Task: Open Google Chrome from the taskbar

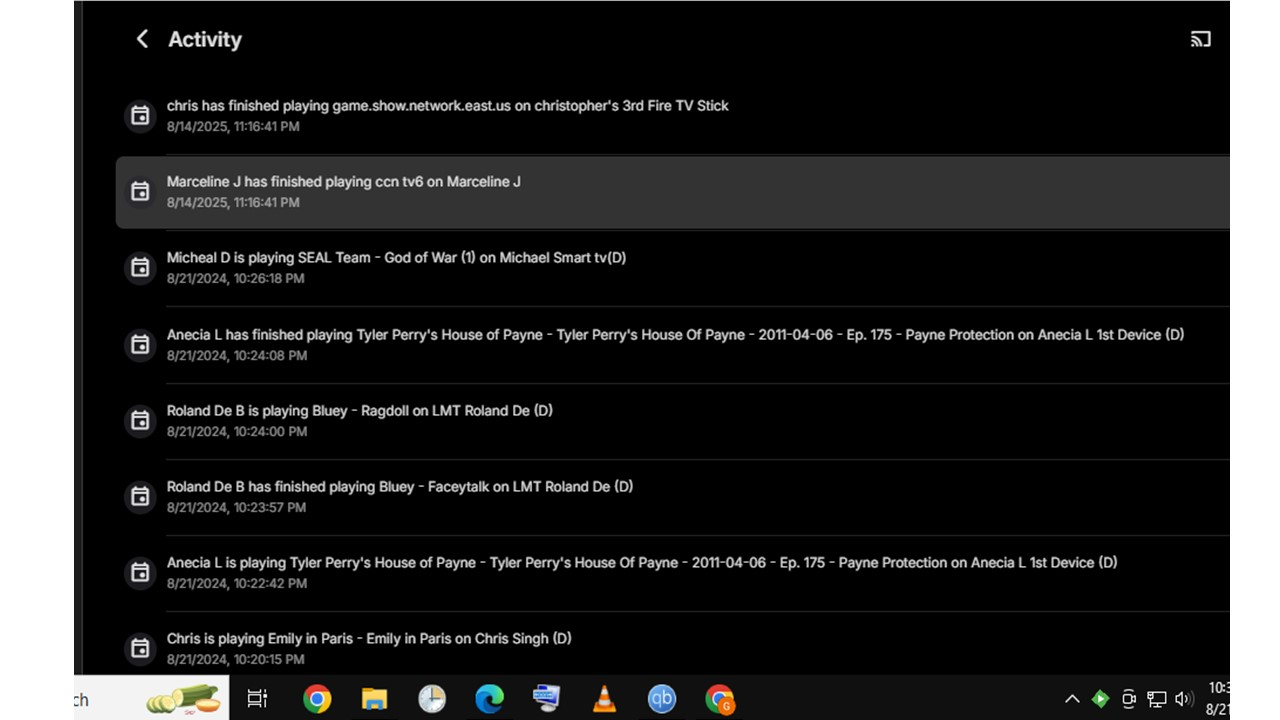Action: pyautogui.click(x=317, y=699)
